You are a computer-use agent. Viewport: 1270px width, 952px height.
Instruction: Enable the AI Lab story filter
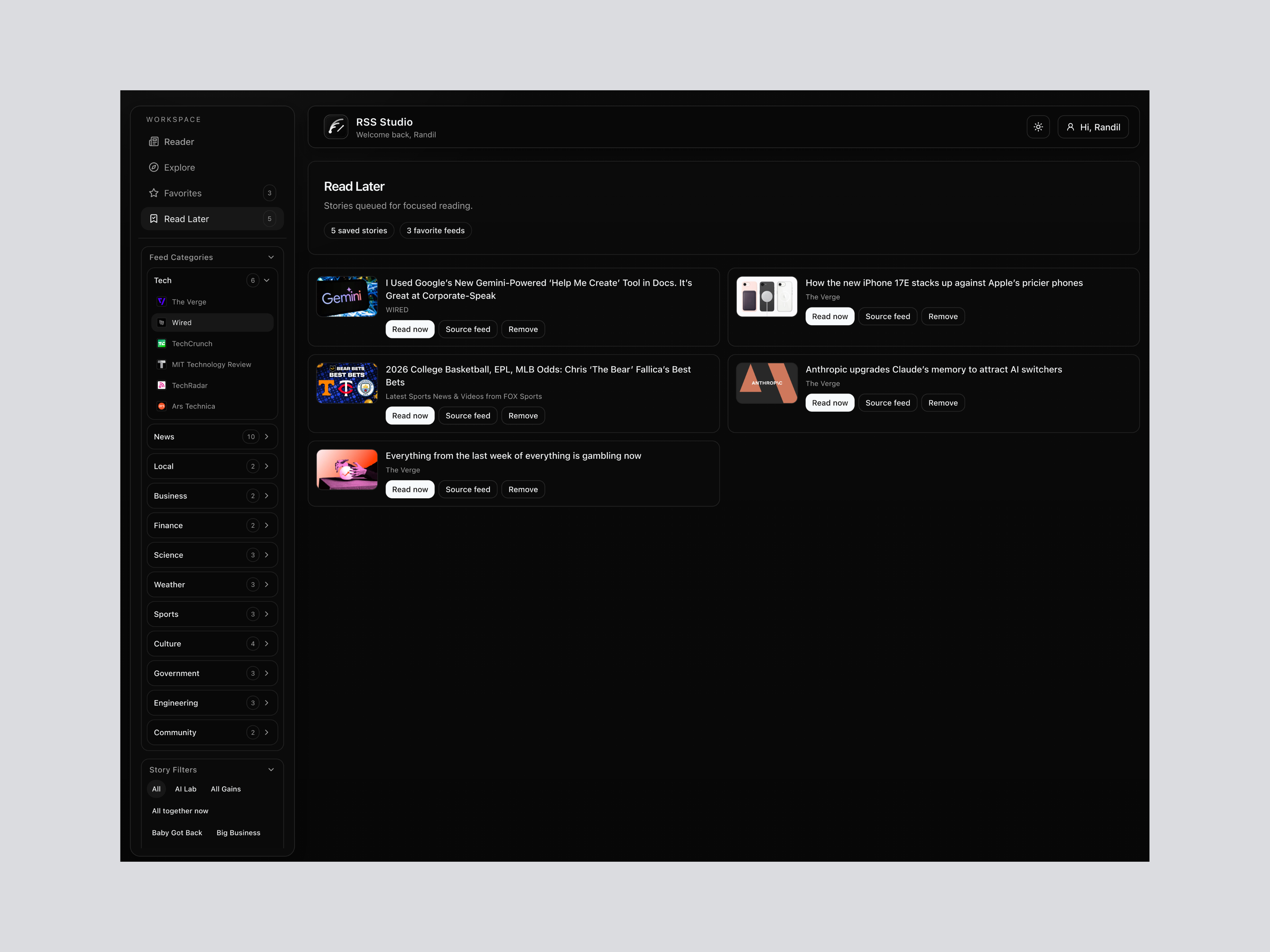click(185, 789)
